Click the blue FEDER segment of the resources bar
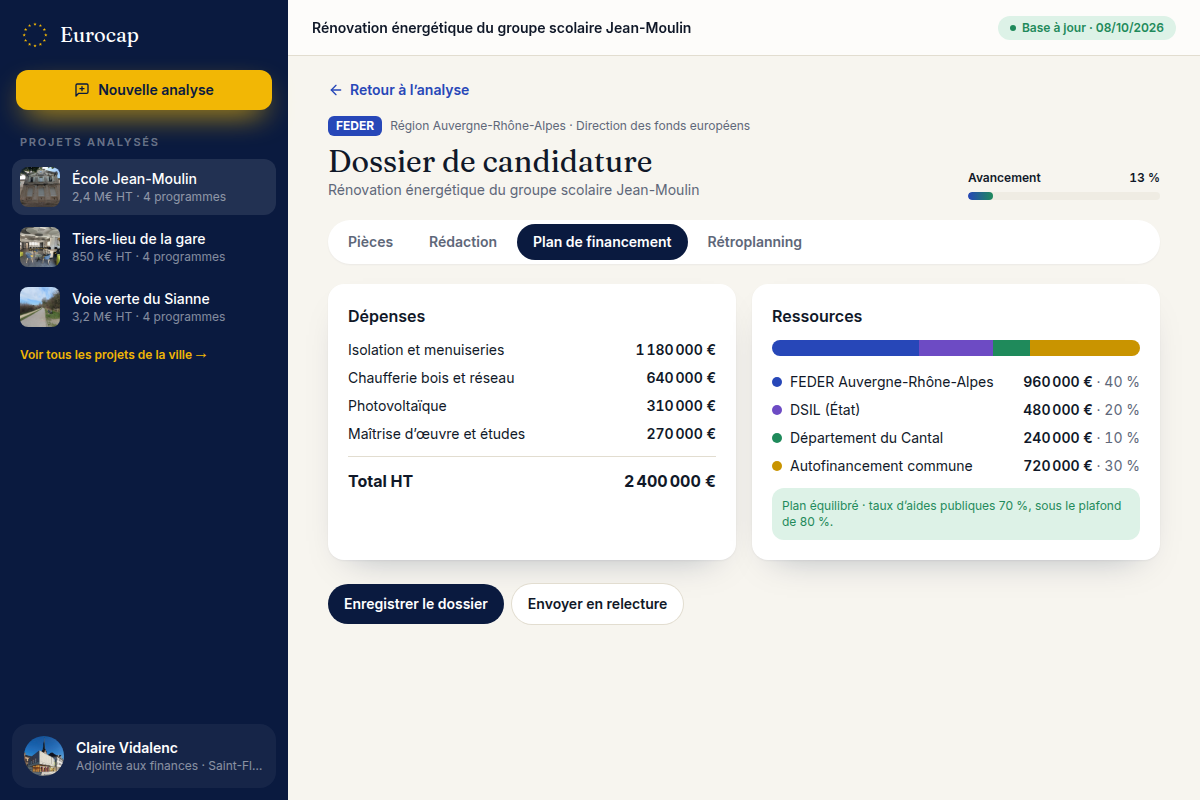Screen dimensions: 1200x800 [x=845, y=348]
